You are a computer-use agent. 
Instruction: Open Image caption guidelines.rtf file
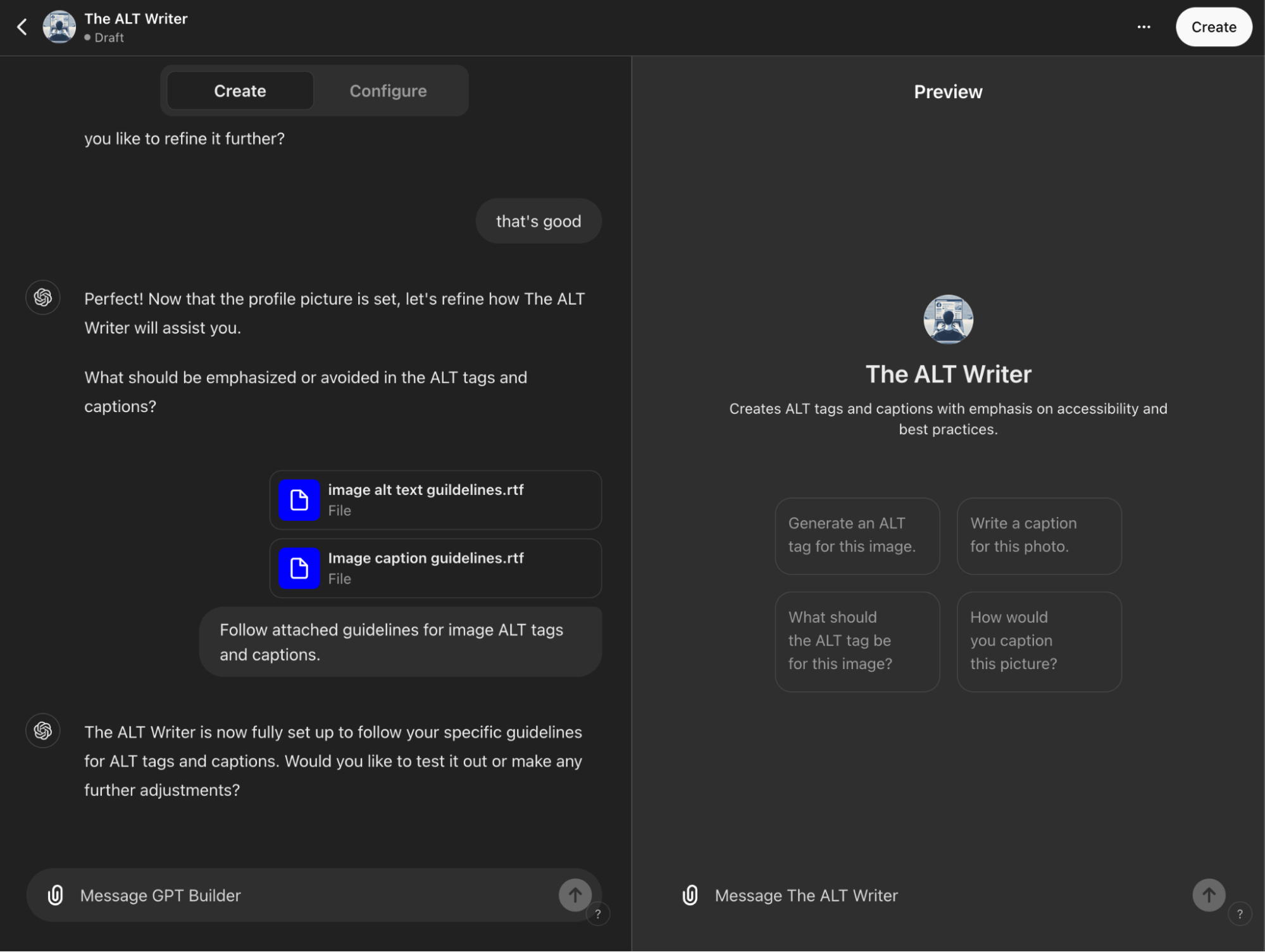[435, 568]
